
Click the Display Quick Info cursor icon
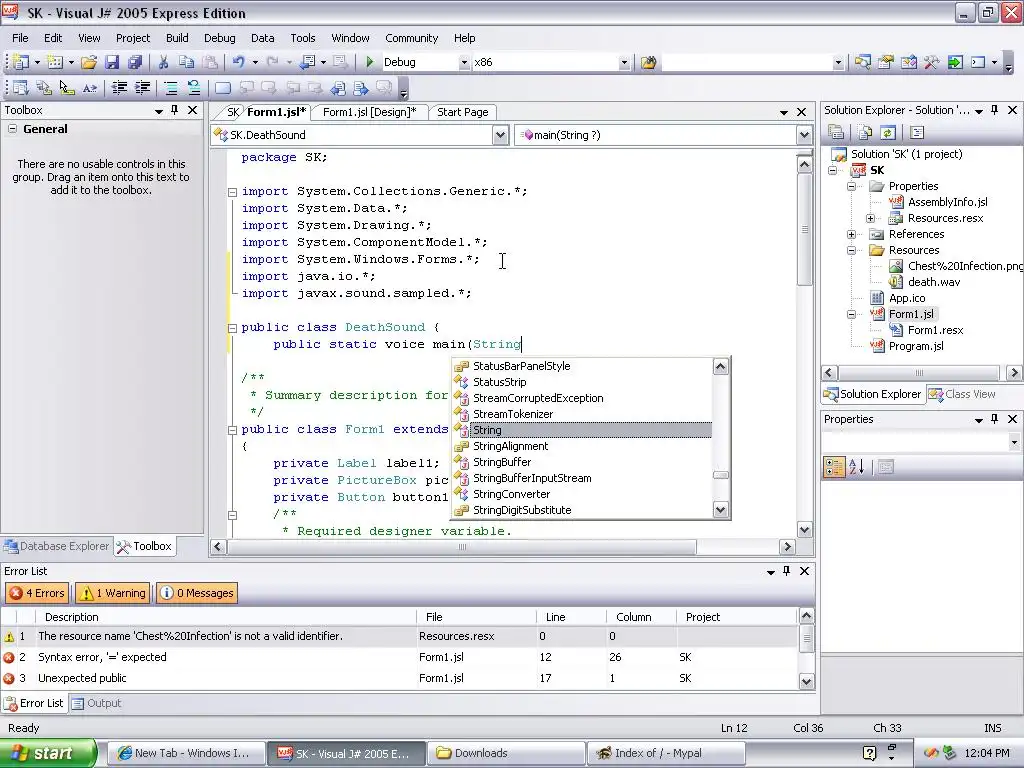pos(66,88)
